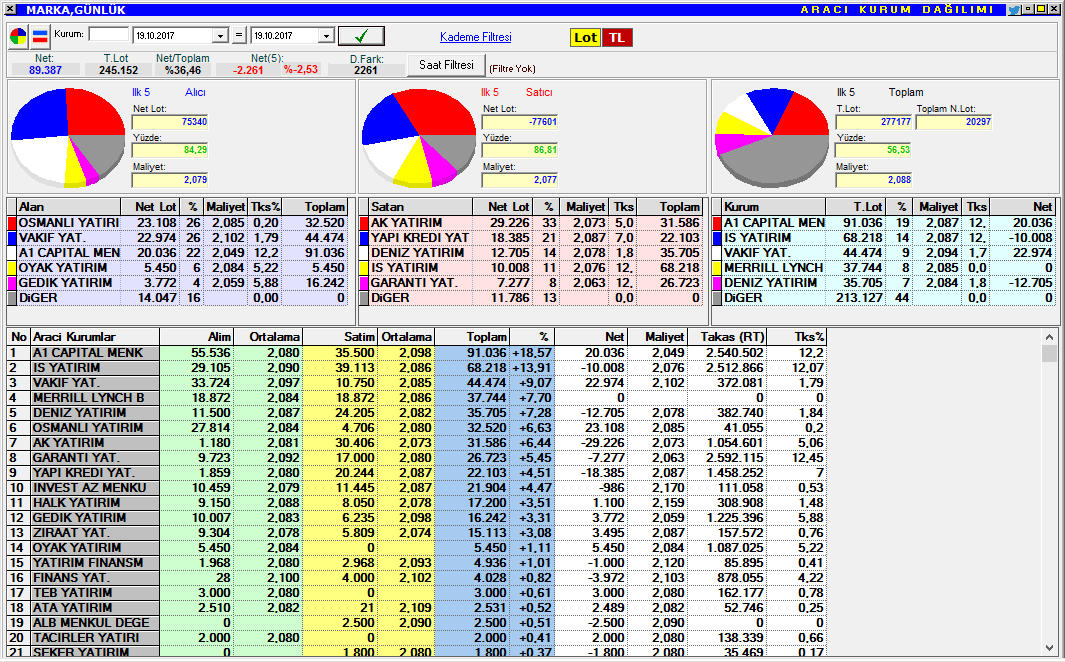Close the panel using the top-left X
This screenshot has width=1065, height=662.
coord(10,10)
